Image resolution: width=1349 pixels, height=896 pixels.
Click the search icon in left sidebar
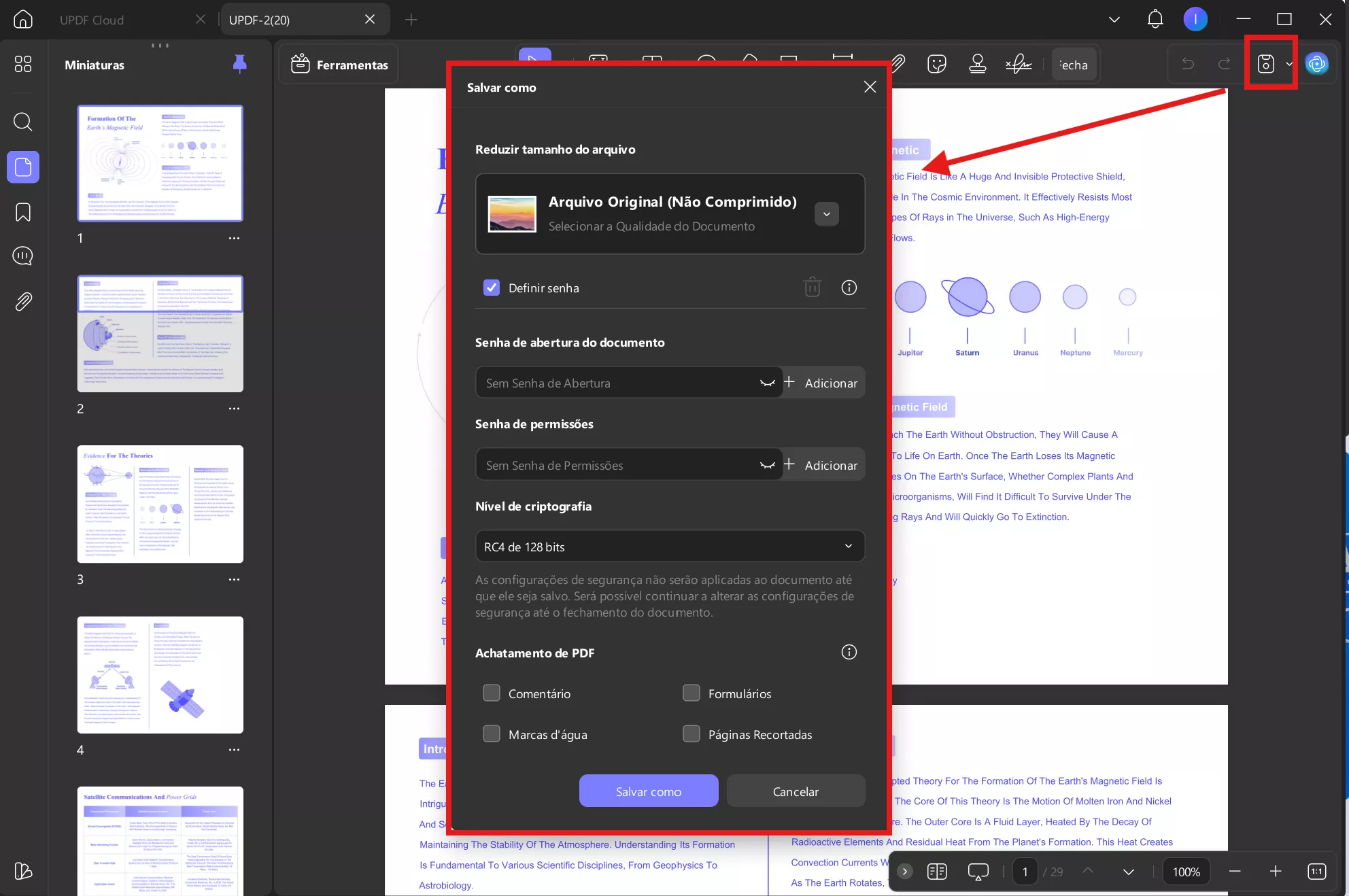23,122
